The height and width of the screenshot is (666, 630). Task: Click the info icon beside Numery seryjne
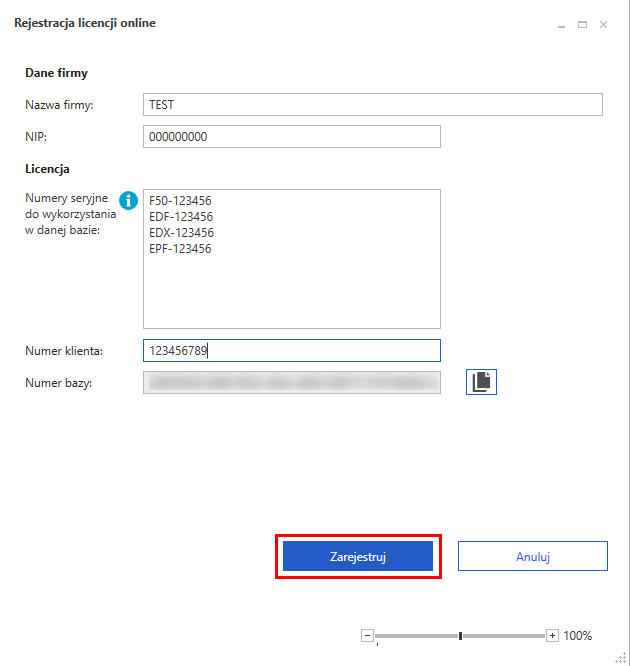click(x=128, y=200)
